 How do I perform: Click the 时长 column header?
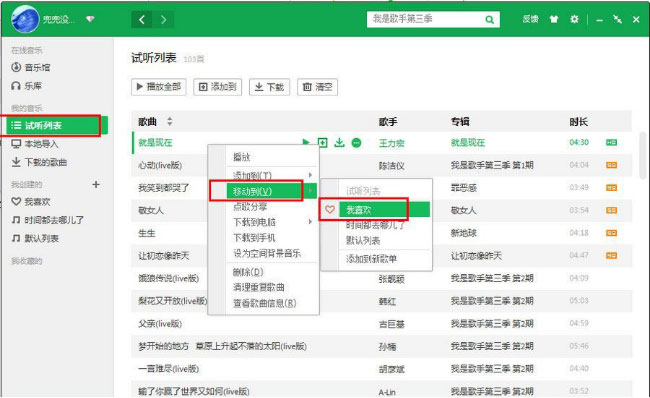click(x=578, y=121)
